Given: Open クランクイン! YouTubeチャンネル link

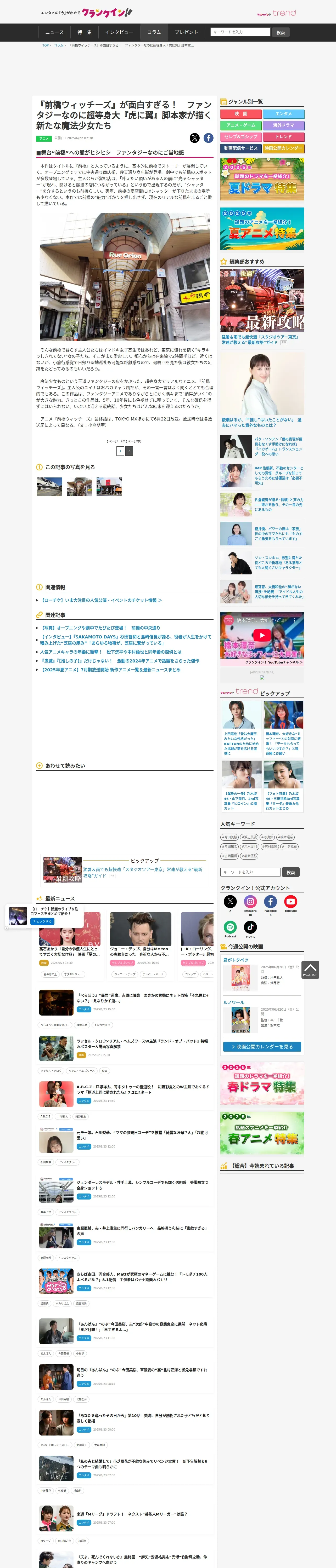Looking at the screenshot, I should (x=274, y=662).
